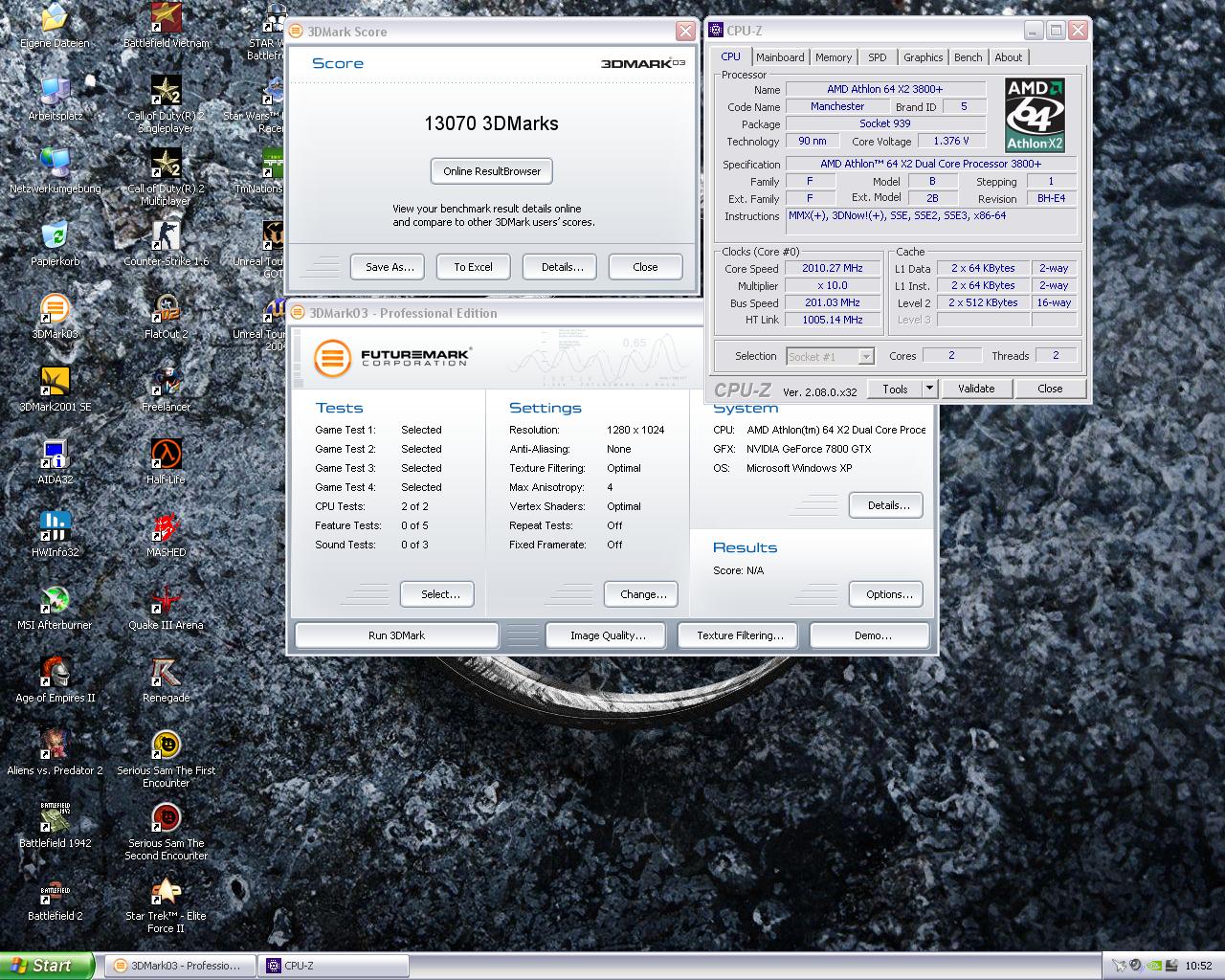The image size is (1225, 980).
Task: Launch Star Trek Elite Force II shortcut
Action: (x=166, y=903)
